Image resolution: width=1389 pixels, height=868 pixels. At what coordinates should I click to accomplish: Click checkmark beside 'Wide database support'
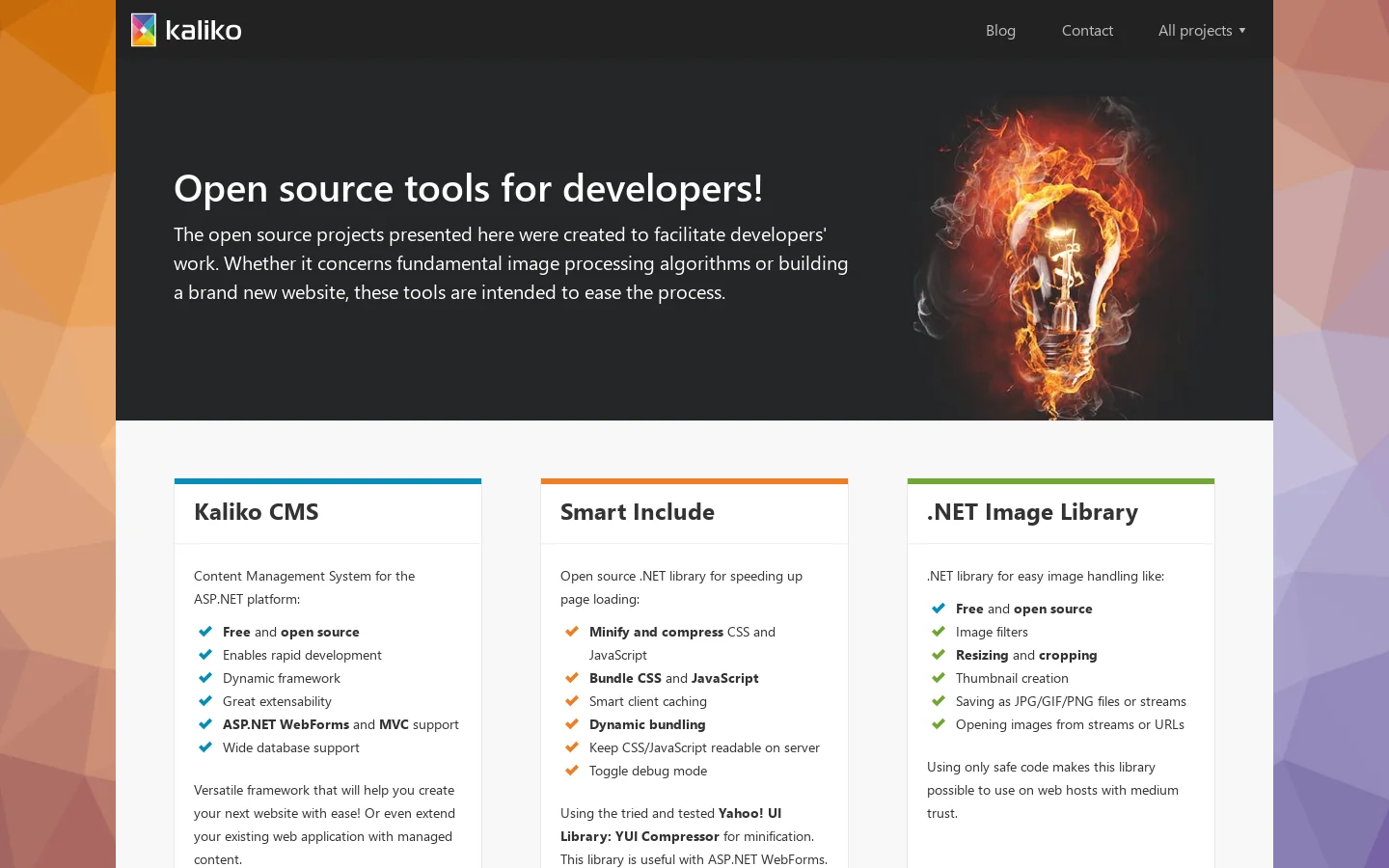[x=204, y=747]
